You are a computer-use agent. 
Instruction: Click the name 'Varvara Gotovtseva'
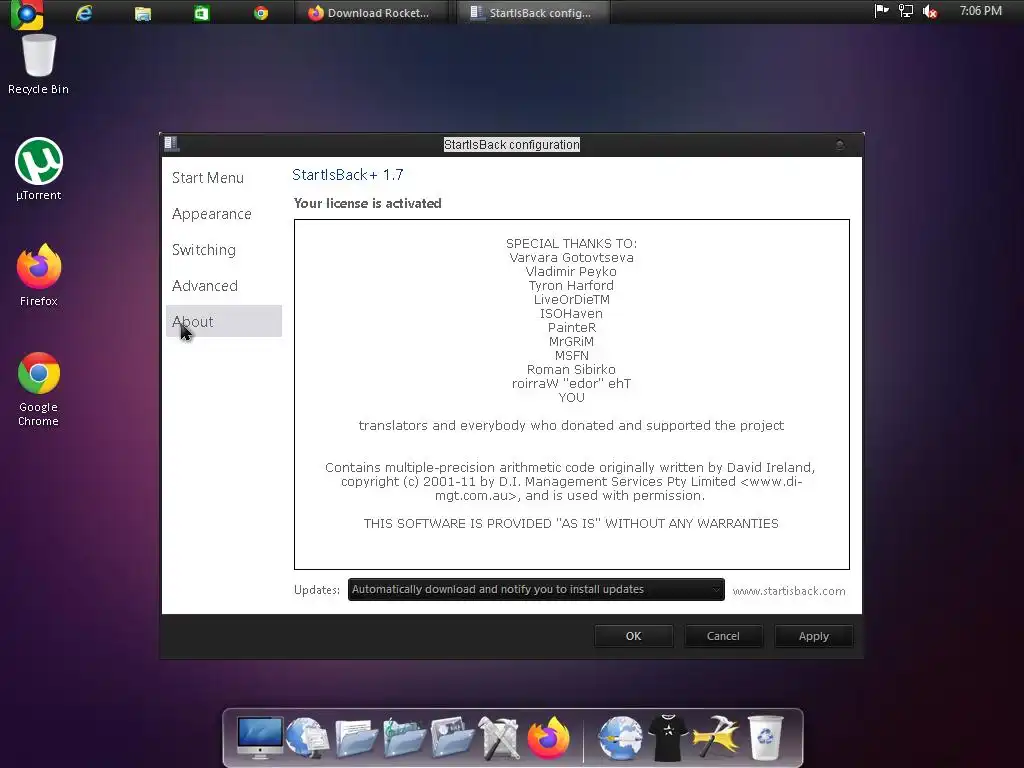[x=571, y=257]
